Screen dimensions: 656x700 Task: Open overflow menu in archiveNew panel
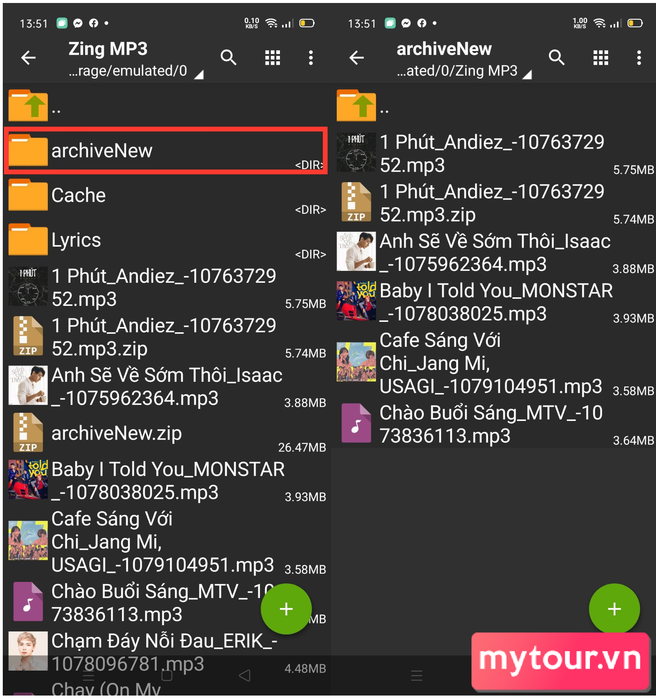639,58
